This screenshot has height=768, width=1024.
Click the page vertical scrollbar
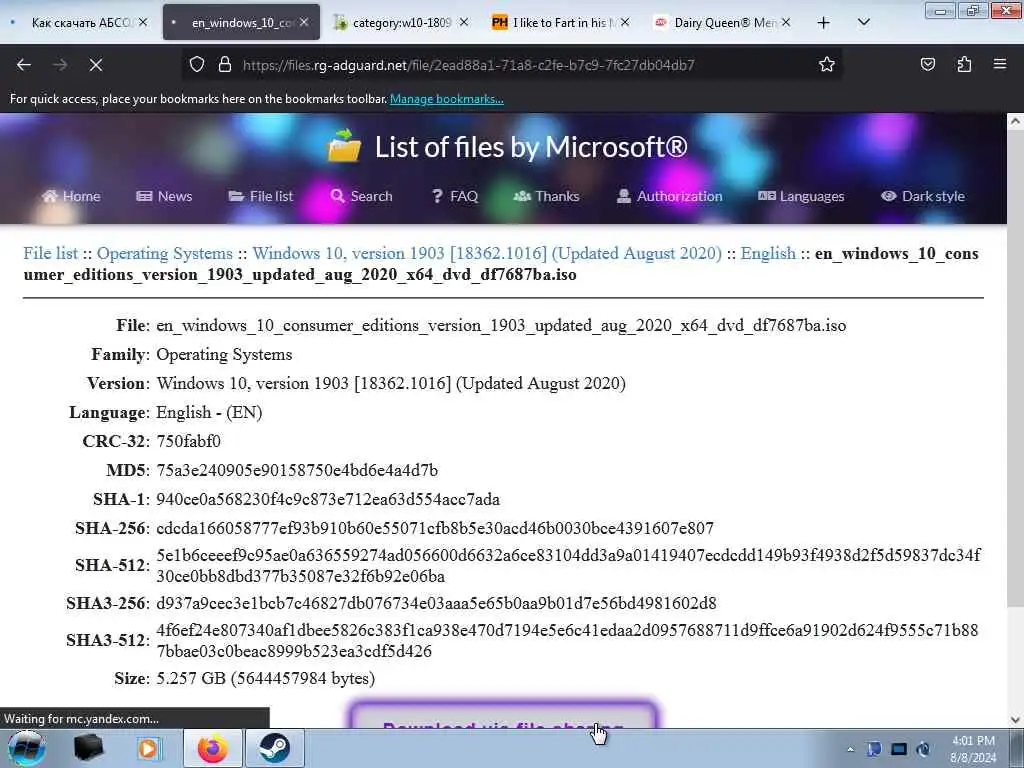coord(1015,368)
